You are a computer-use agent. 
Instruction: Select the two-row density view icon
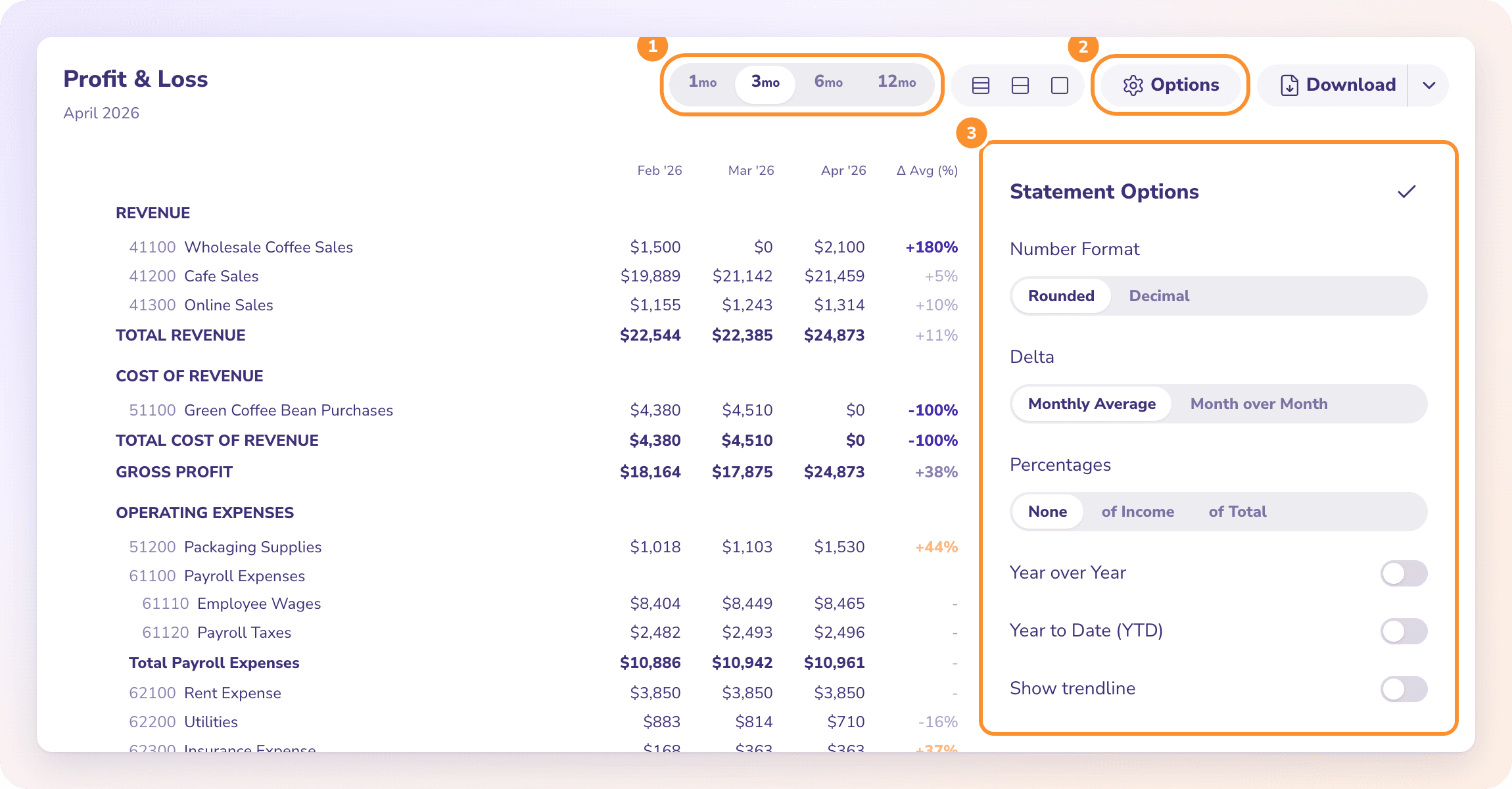pyautogui.click(x=1020, y=85)
